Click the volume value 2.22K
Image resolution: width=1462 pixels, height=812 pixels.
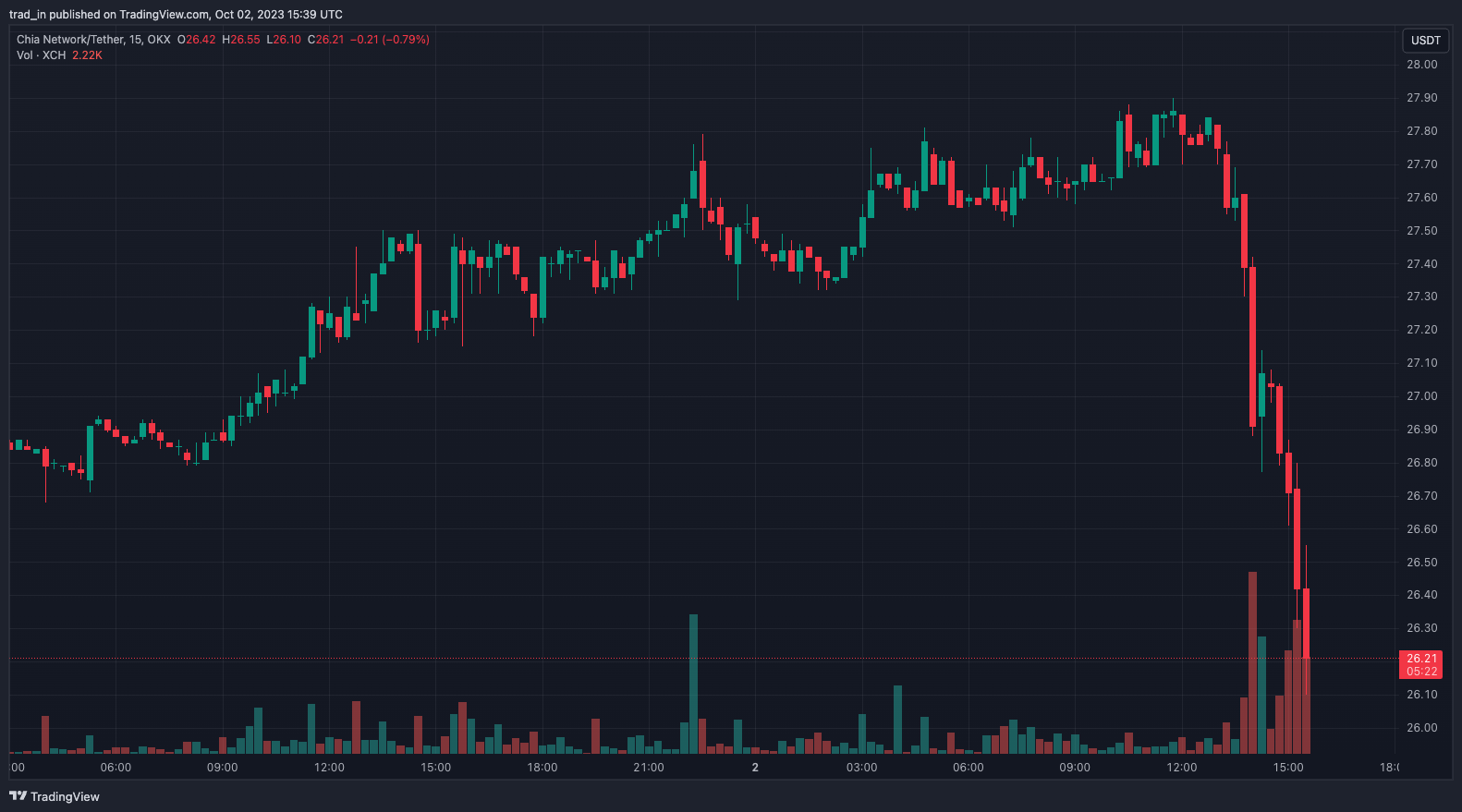(x=87, y=55)
